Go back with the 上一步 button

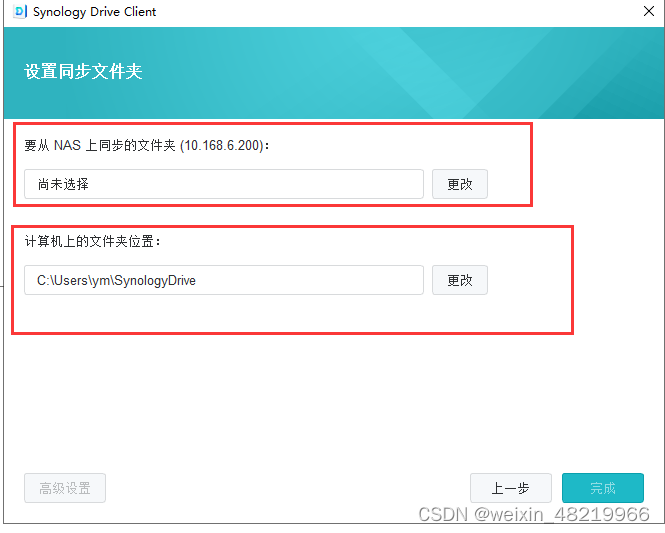pyautogui.click(x=511, y=488)
